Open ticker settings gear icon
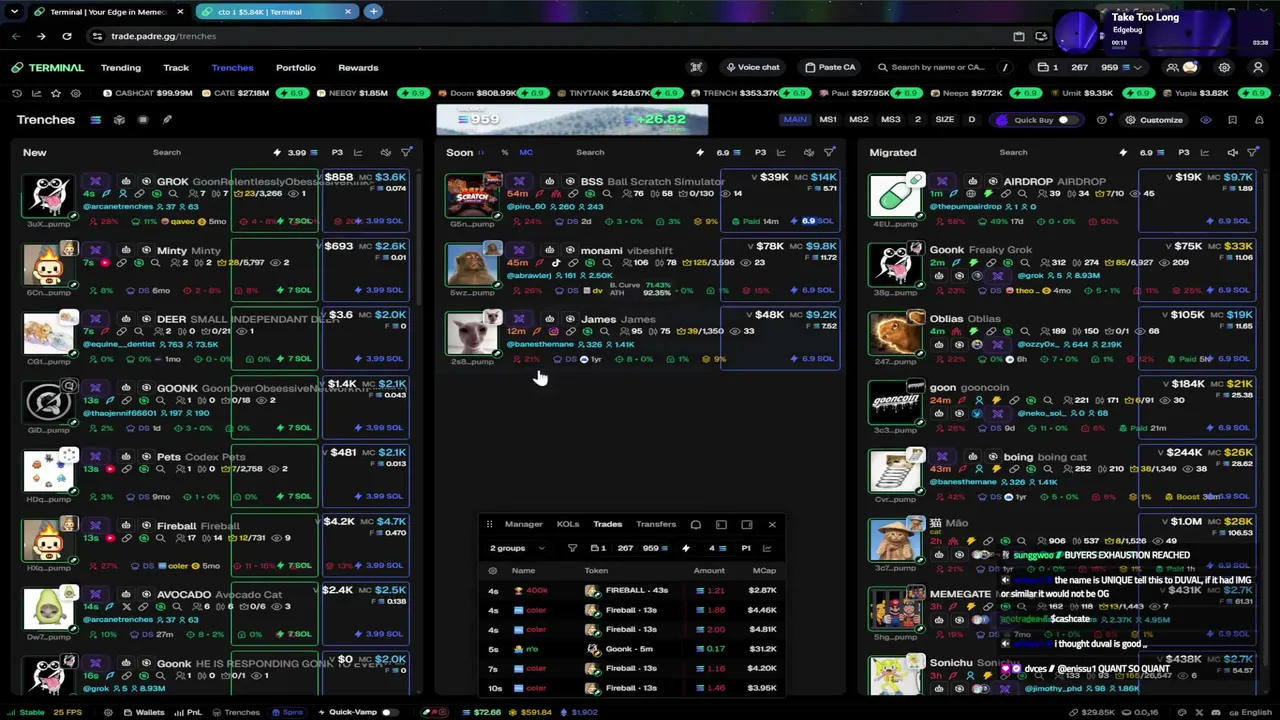The width and height of the screenshot is (1280, 720). (76, 93)
